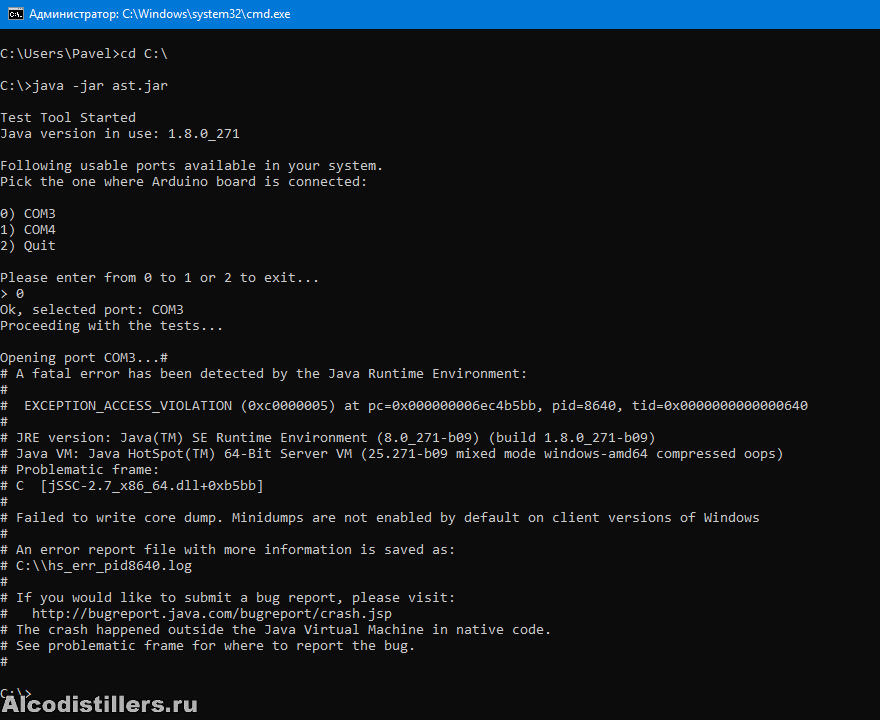Click 'If you would like to submit' line
This screenshot has height=720, width=880.
click(x=228, y=598)
